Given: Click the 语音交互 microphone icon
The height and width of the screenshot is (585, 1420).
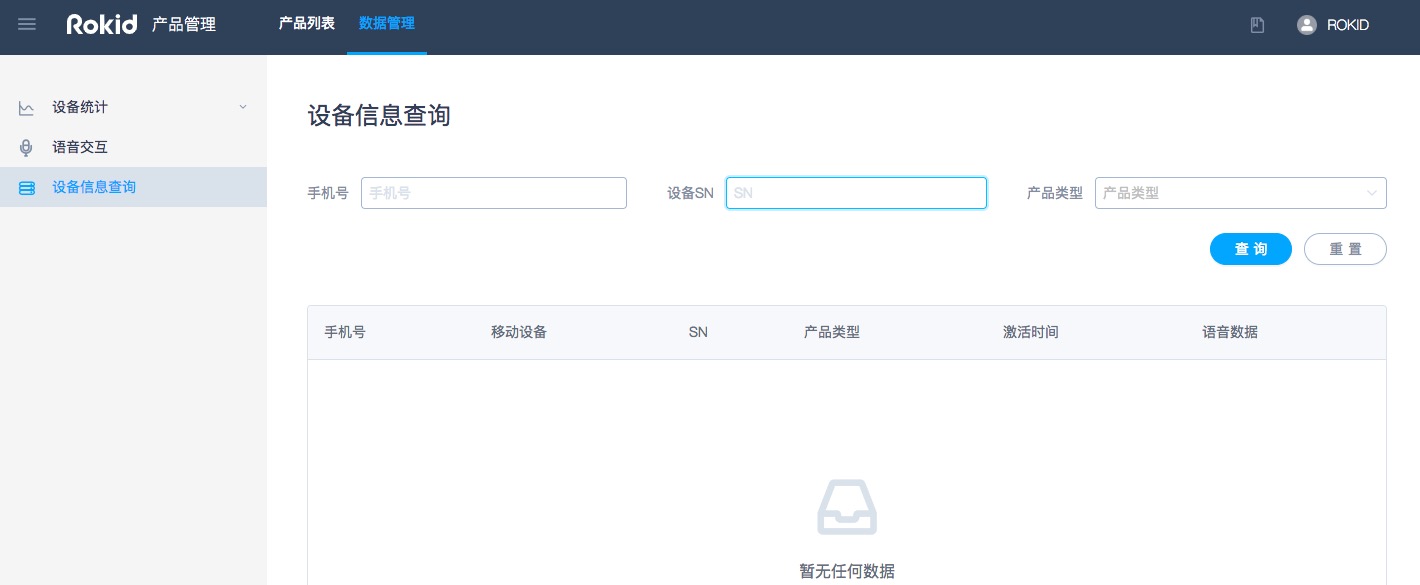Looking at the screenshot, I should 26,148.
